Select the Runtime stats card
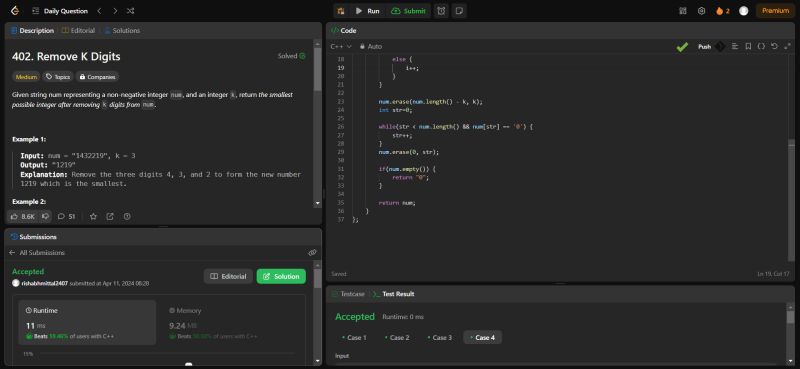The width and height of the screenshot is (800, 369). tap(87, 323)
